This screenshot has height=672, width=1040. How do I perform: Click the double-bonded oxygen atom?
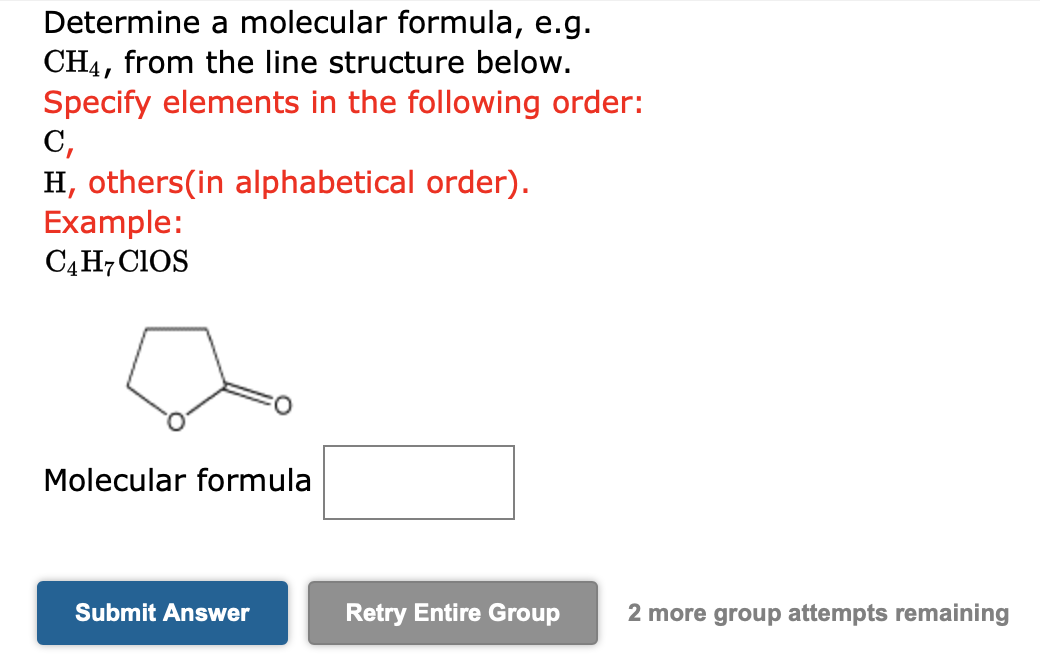pyautogui.click(x=281, y=406)
